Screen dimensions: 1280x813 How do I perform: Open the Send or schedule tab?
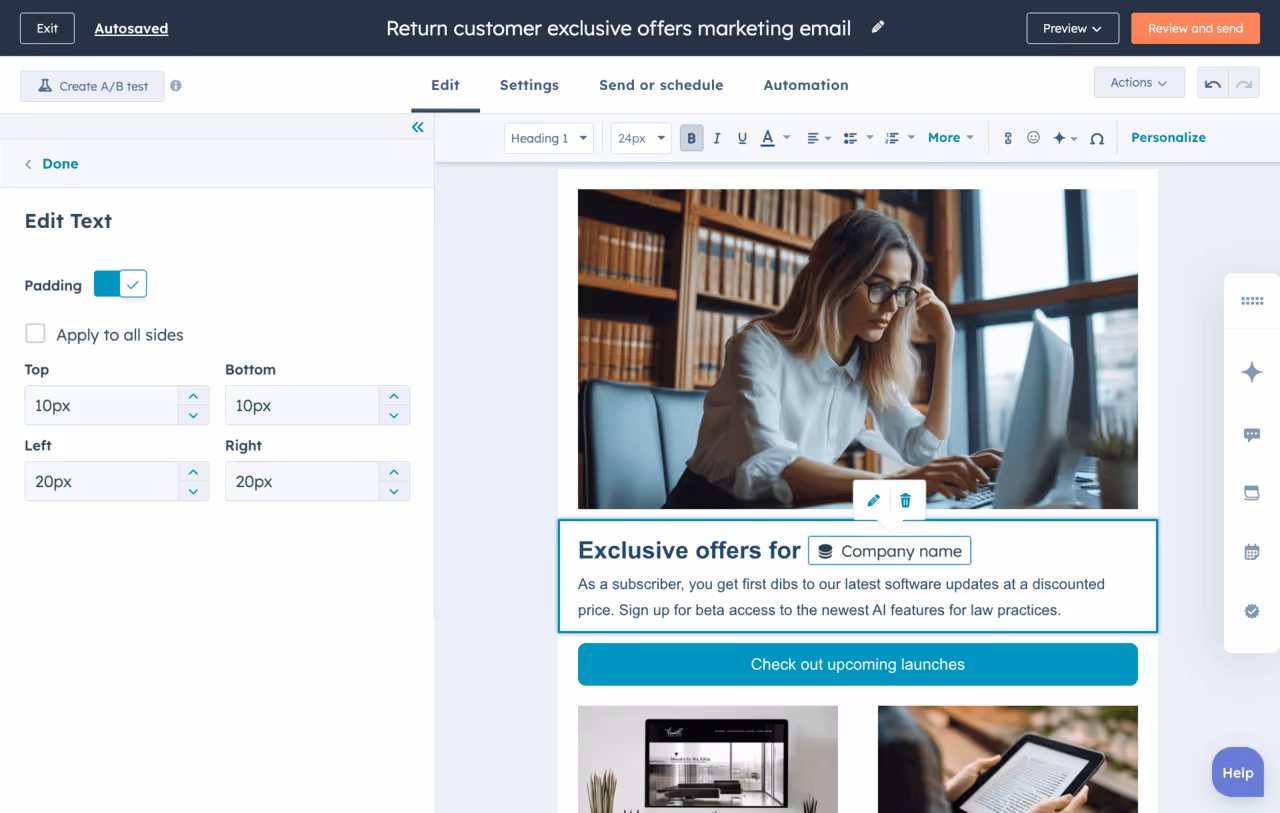(661, 85)
